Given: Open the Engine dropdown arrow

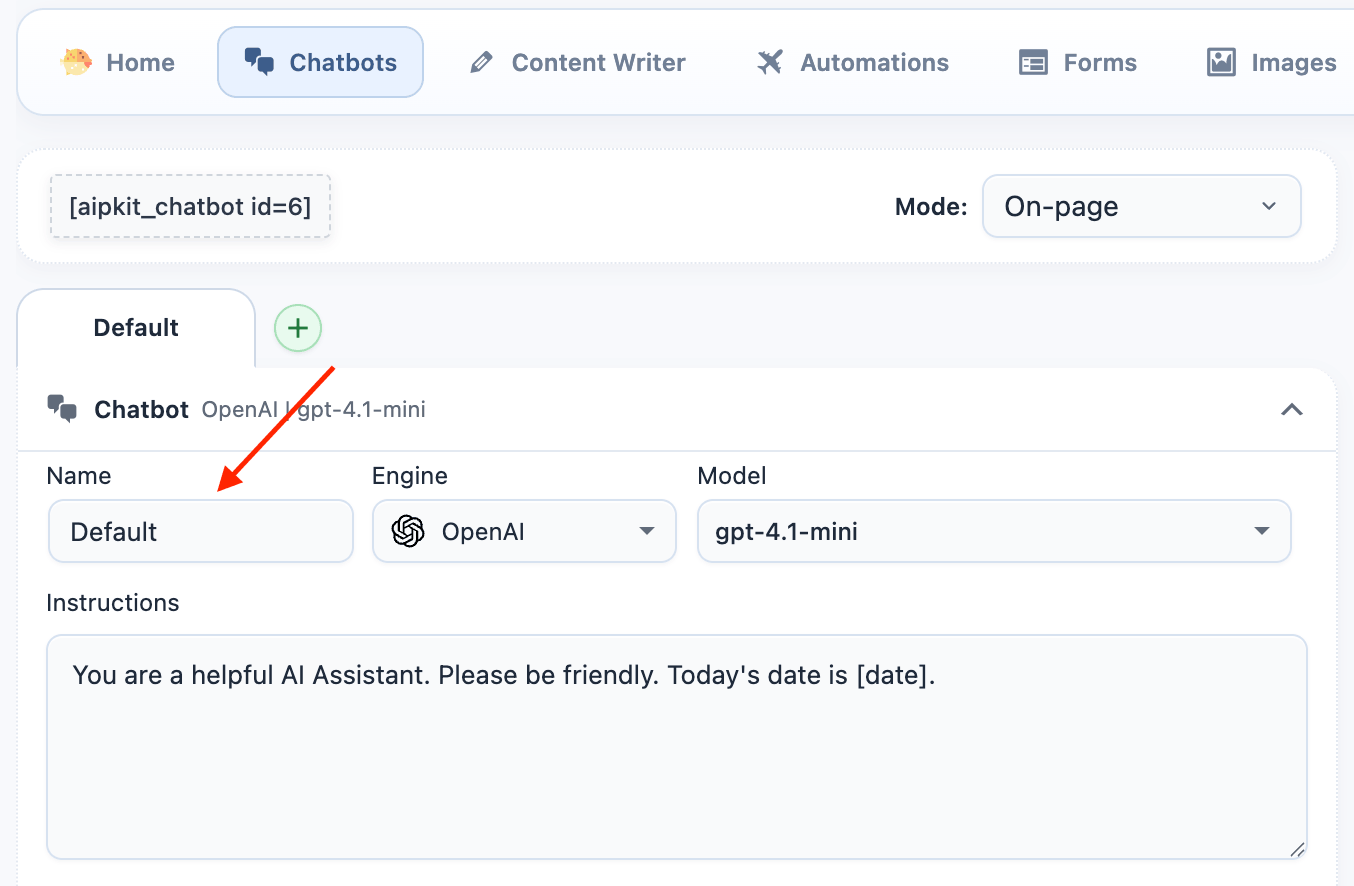Looking at the screenshot, I should click(x=647, y=531).
